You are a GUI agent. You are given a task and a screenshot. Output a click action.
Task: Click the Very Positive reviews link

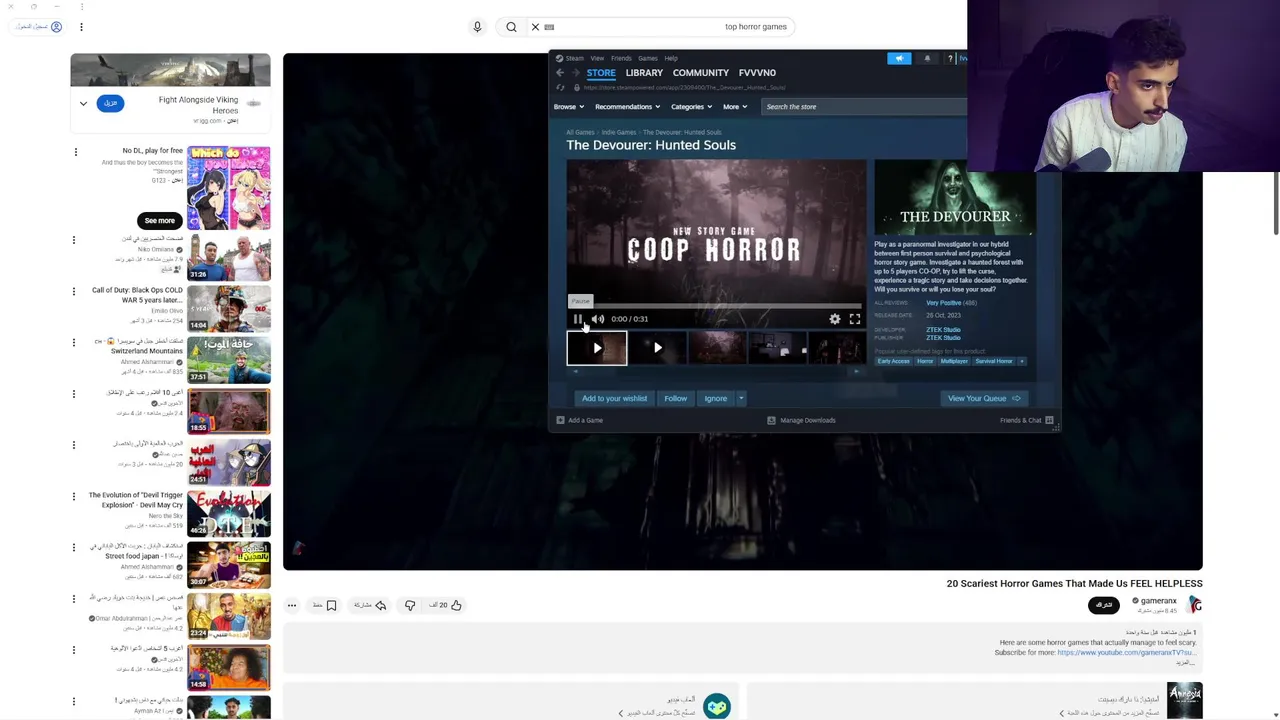point(943,303)
